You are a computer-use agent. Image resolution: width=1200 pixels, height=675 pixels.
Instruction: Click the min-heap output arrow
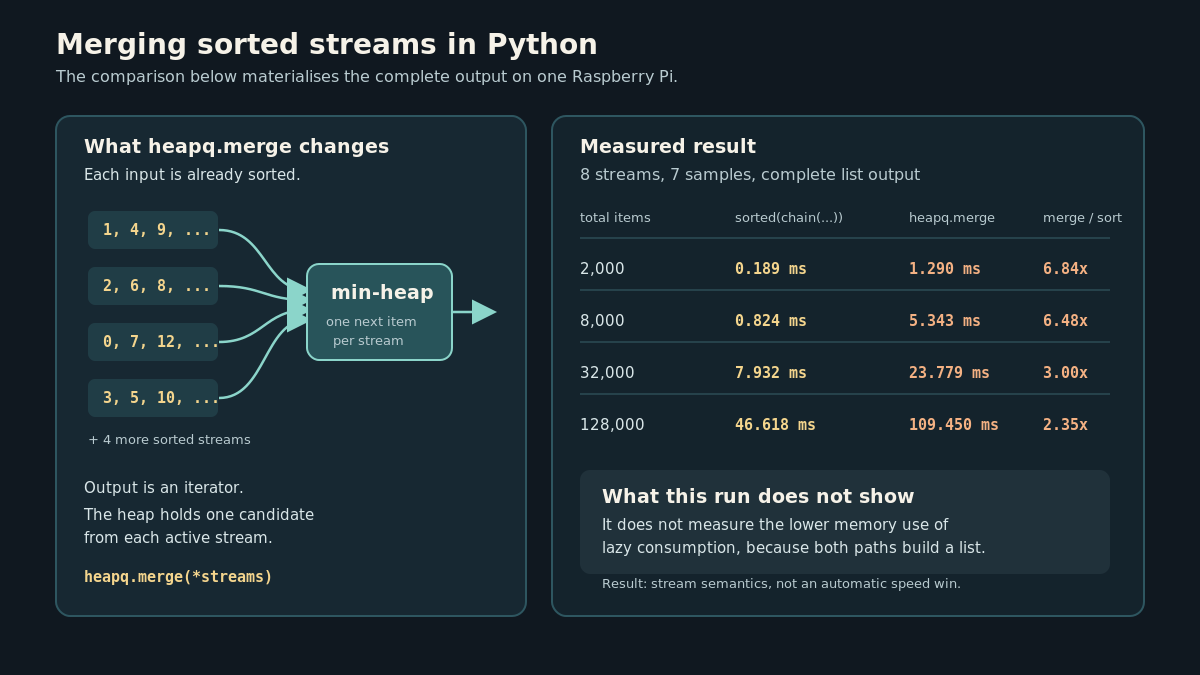click(x=474, y=312)
